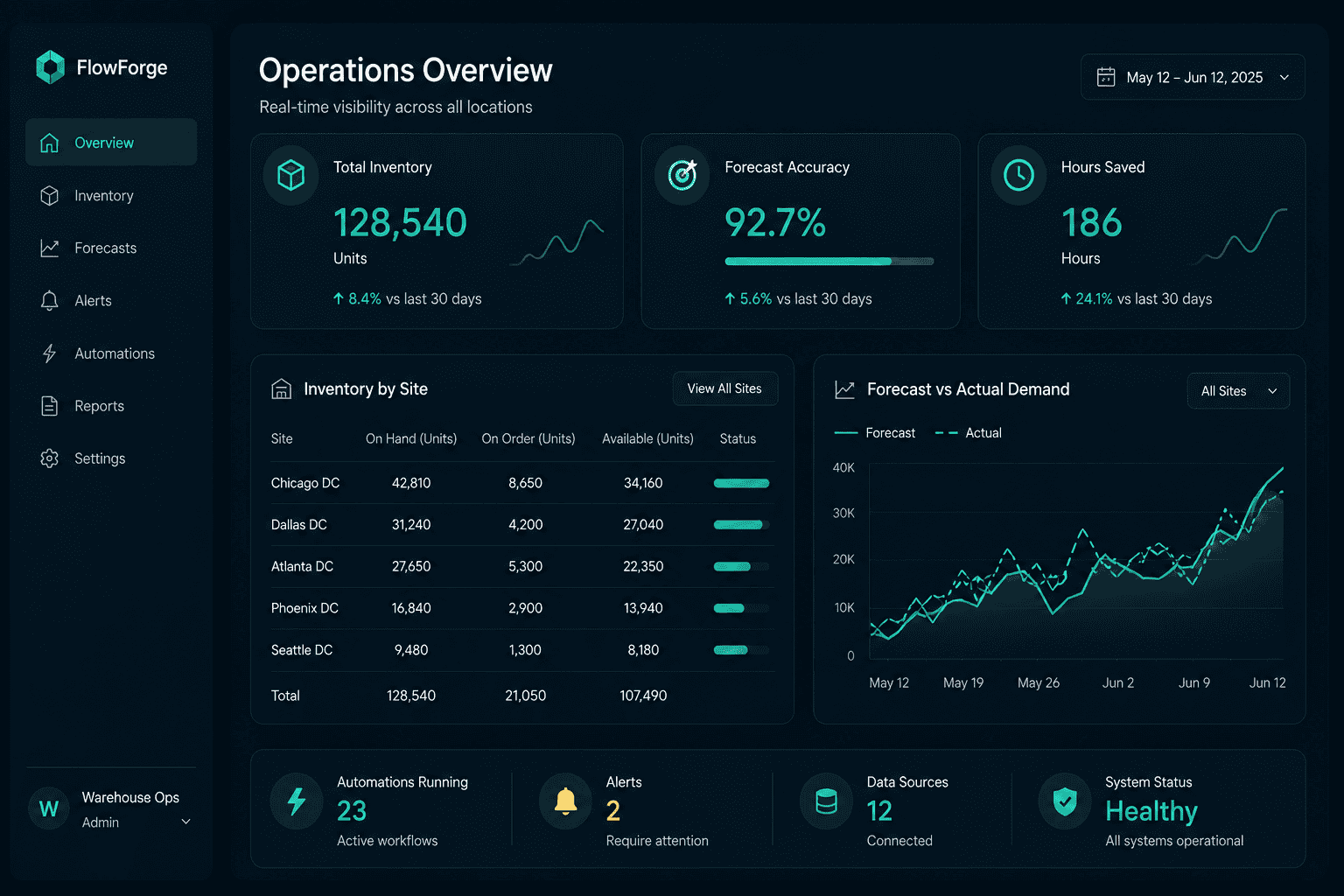Screen dimensions: 1344x896
Task: Open the Settings menu item
Action: pos(111,458)
